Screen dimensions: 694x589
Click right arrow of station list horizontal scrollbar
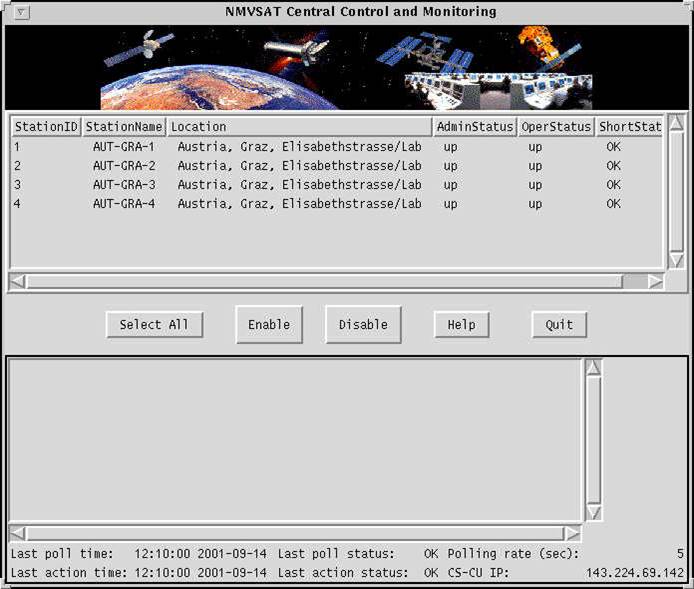655,281
